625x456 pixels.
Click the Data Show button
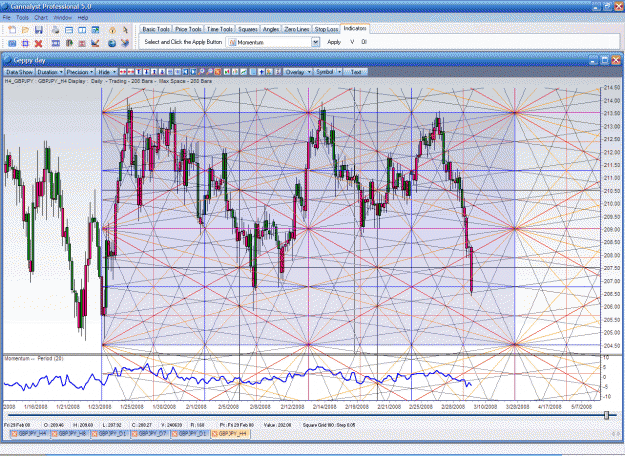[x=20, y=72]
